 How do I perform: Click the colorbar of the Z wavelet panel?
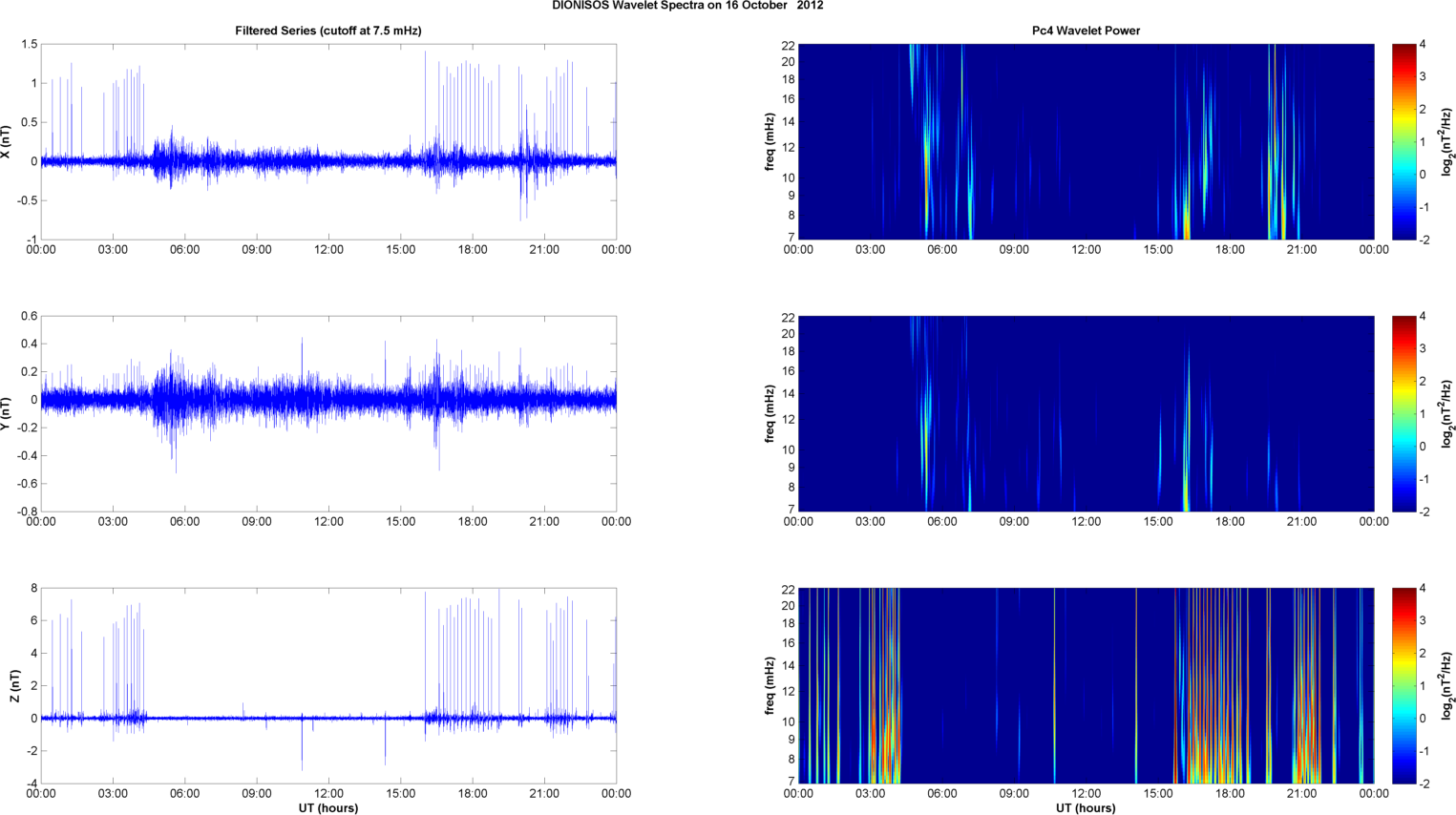(x=1403, y=686)
